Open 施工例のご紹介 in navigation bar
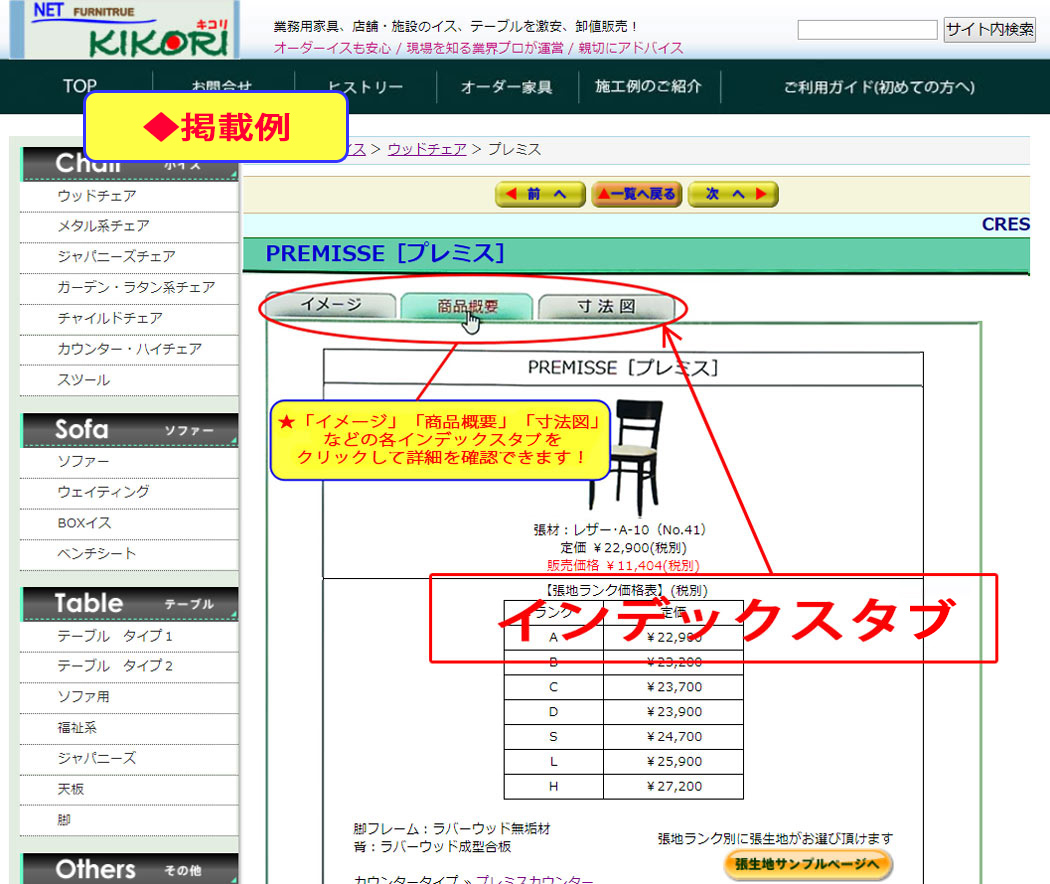Image resolution: width=1050 pixels, height=884 pixels. [x=648, y=87]
